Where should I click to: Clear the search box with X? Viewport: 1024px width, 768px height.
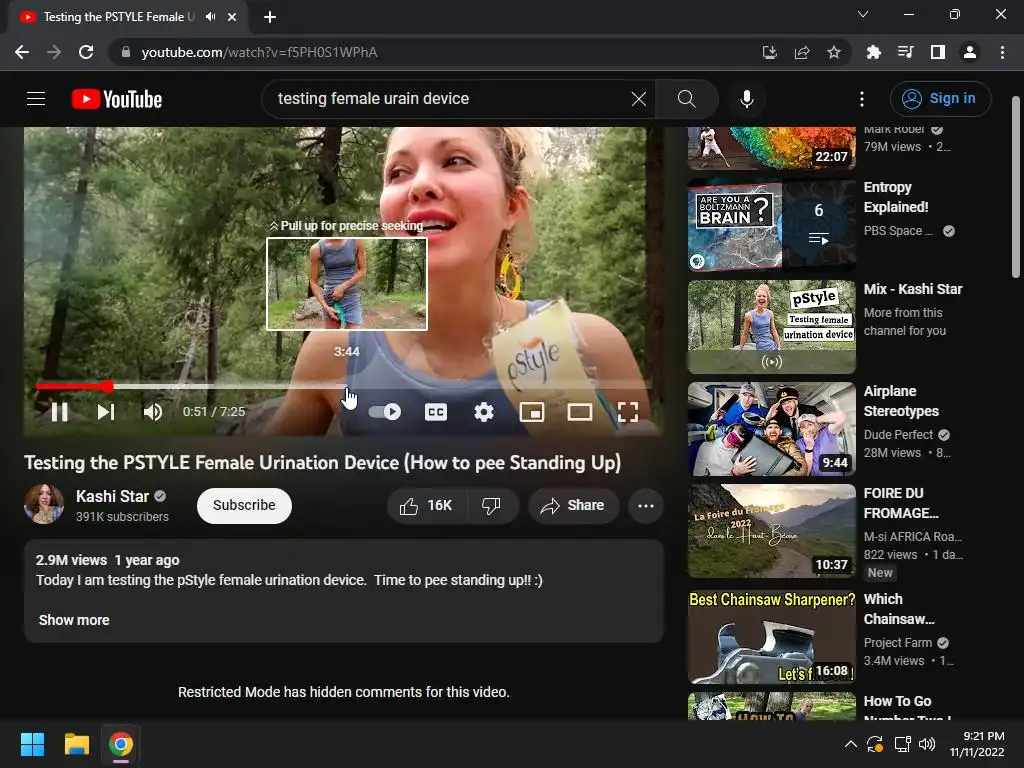point(639,99)
